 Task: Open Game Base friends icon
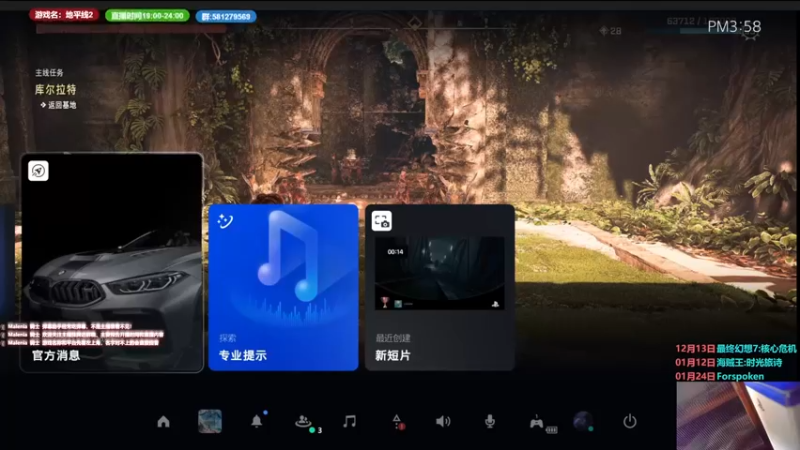pyautogui.click(x=304, y=422)
